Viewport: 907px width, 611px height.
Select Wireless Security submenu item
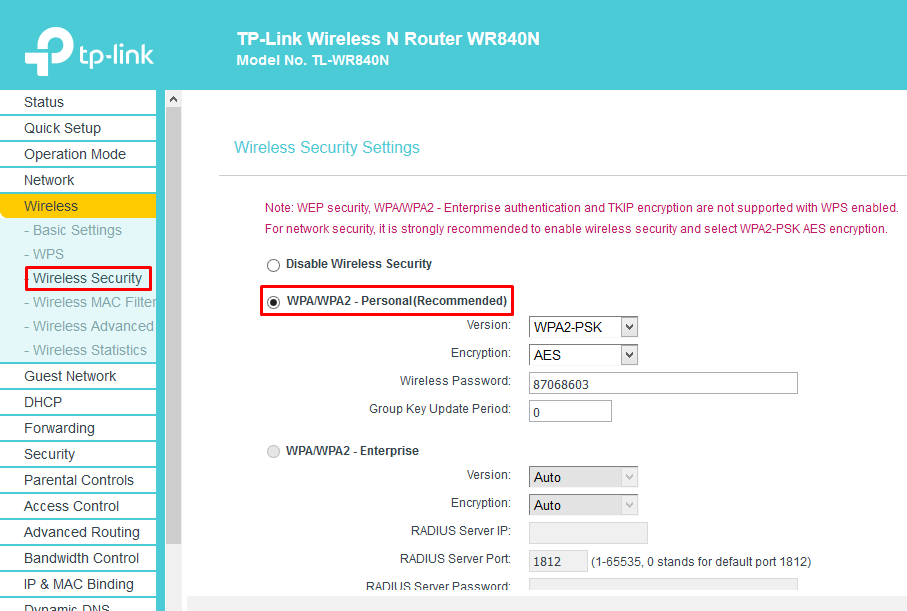coord(87,278)
